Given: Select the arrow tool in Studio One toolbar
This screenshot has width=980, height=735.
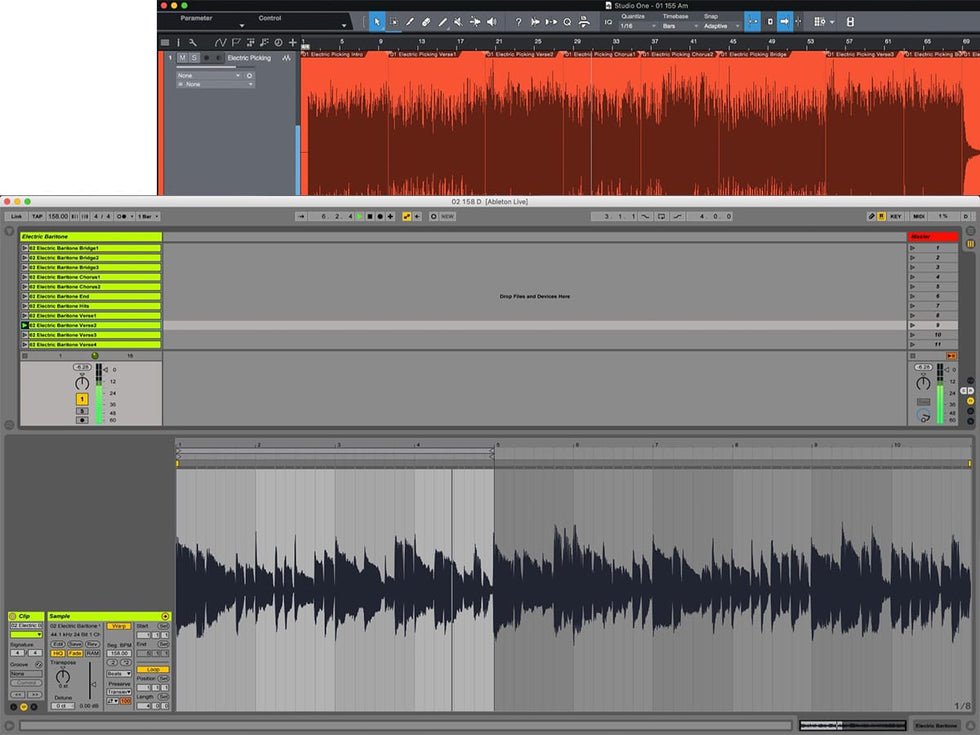Looking at the screenshot, I should point(377,21).
